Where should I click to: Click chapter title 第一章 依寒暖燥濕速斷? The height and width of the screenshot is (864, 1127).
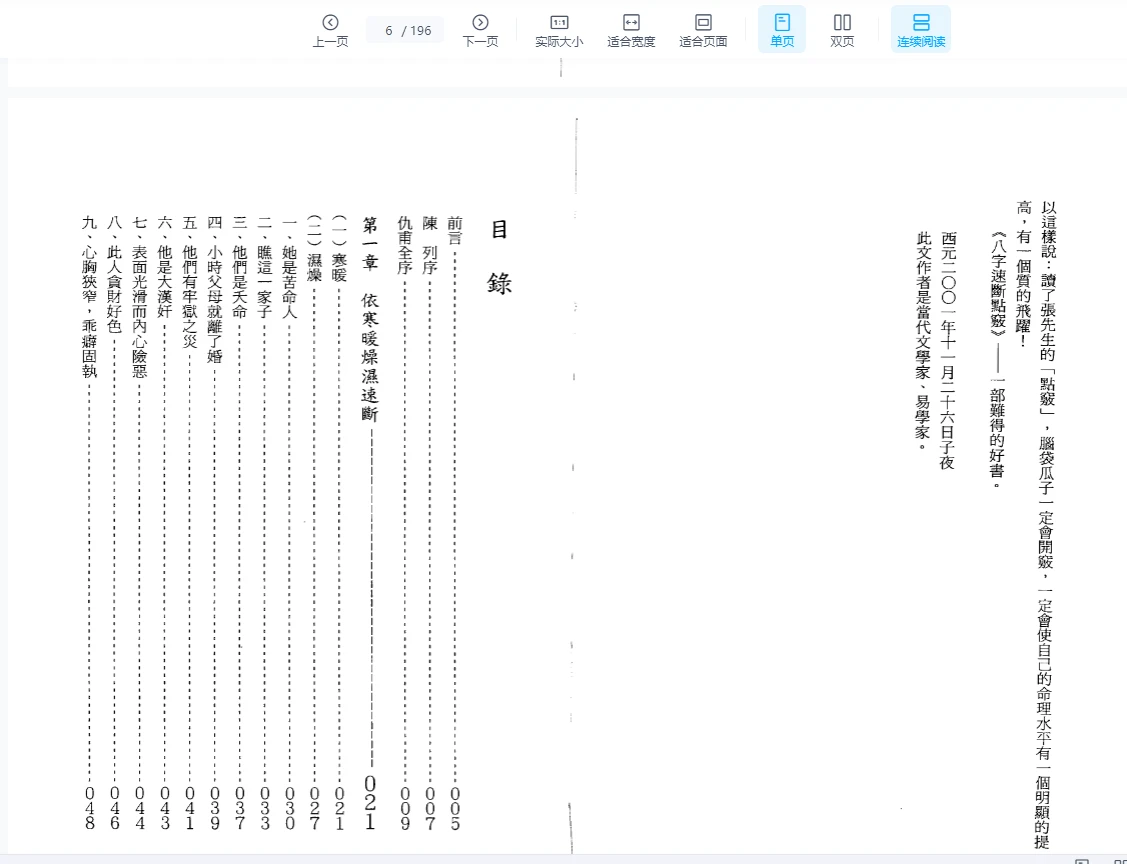(370, 318)
